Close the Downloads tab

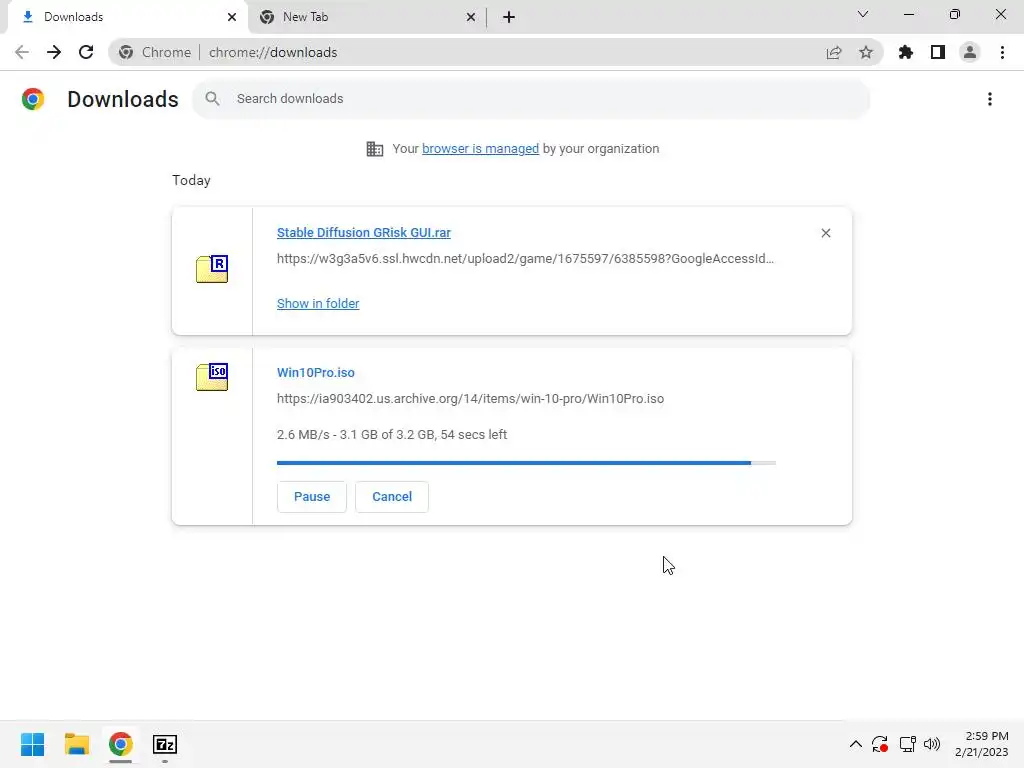coord(232,17)
